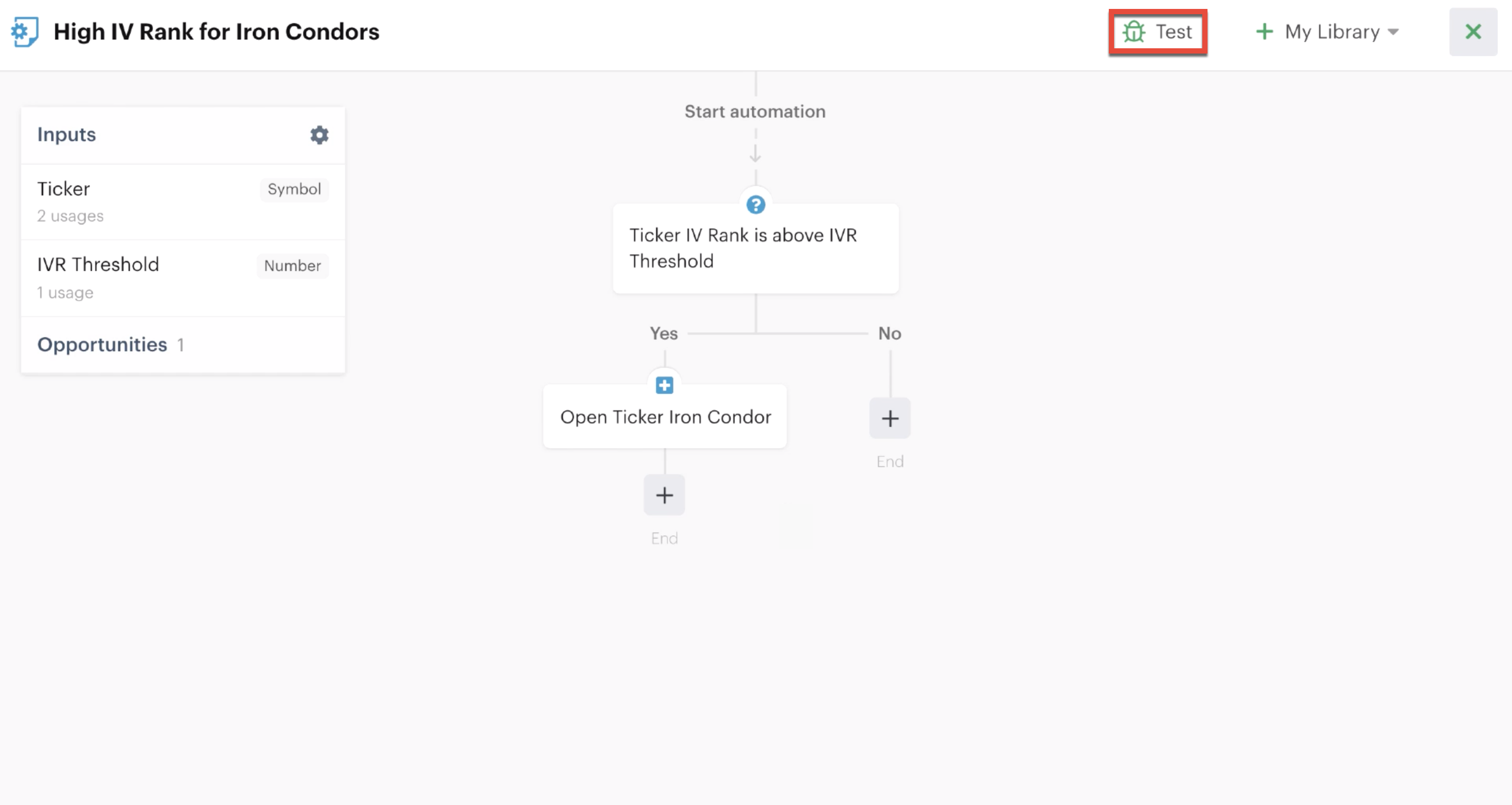Add step below Open Ticker Iron Condor

point(664,495)
